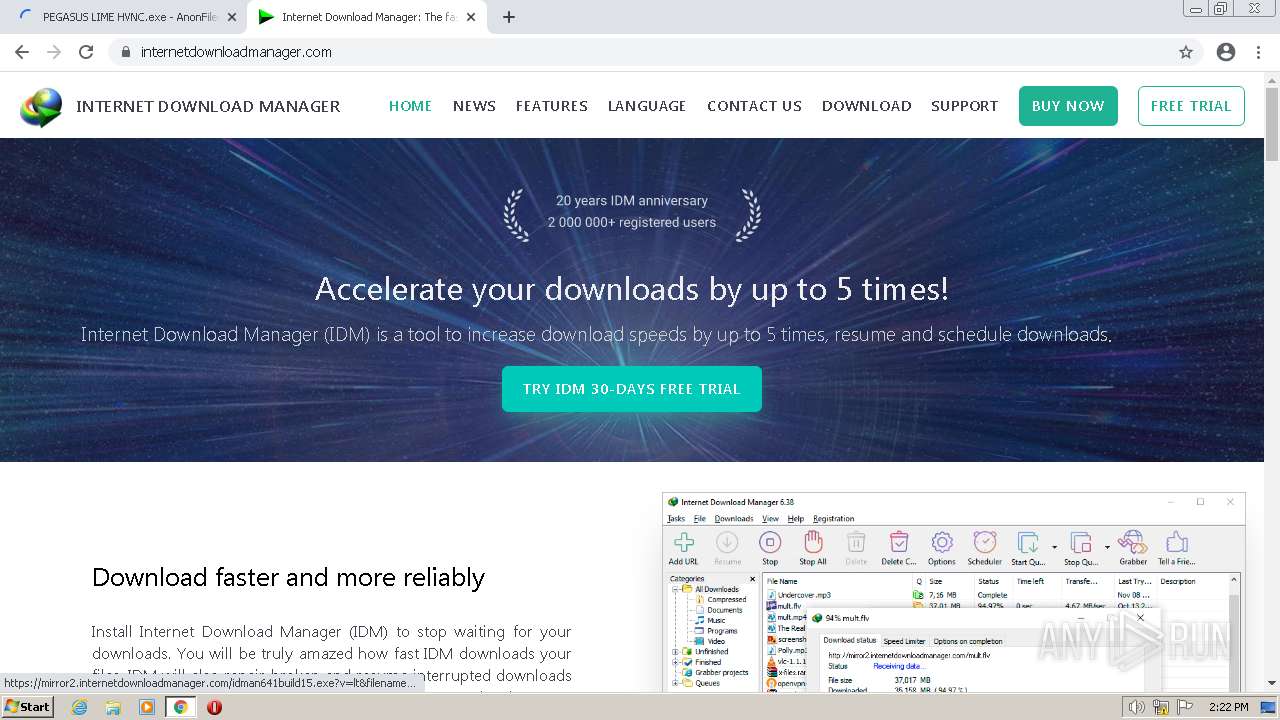Click the INTERNET DOWNLOAD MANAGER site title
This screenshot has height=720, width=1280.
pos(208,106)
